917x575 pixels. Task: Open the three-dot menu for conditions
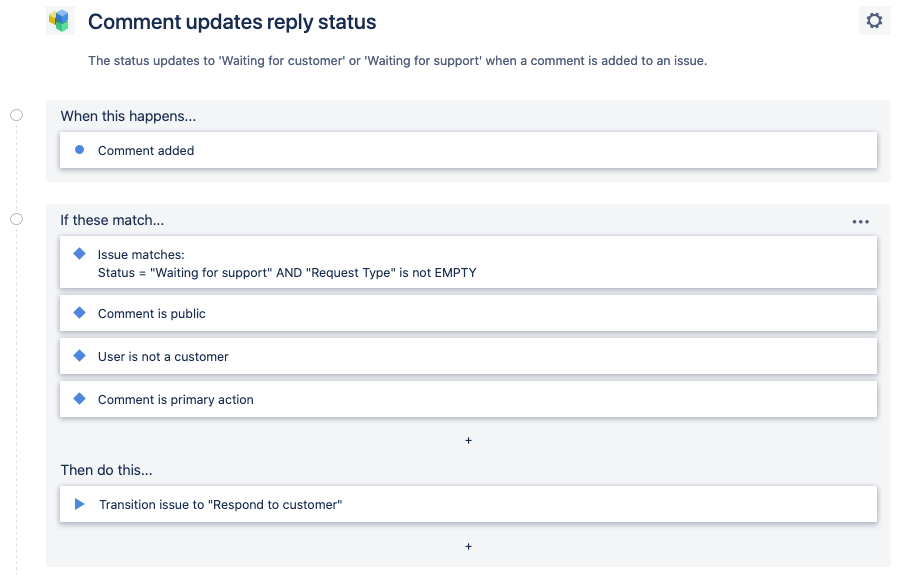coord(860,222)
